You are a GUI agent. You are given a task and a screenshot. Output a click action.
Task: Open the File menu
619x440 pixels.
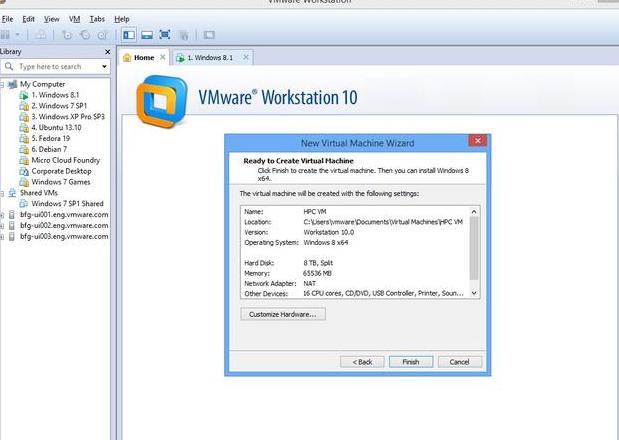click(7, 19)
